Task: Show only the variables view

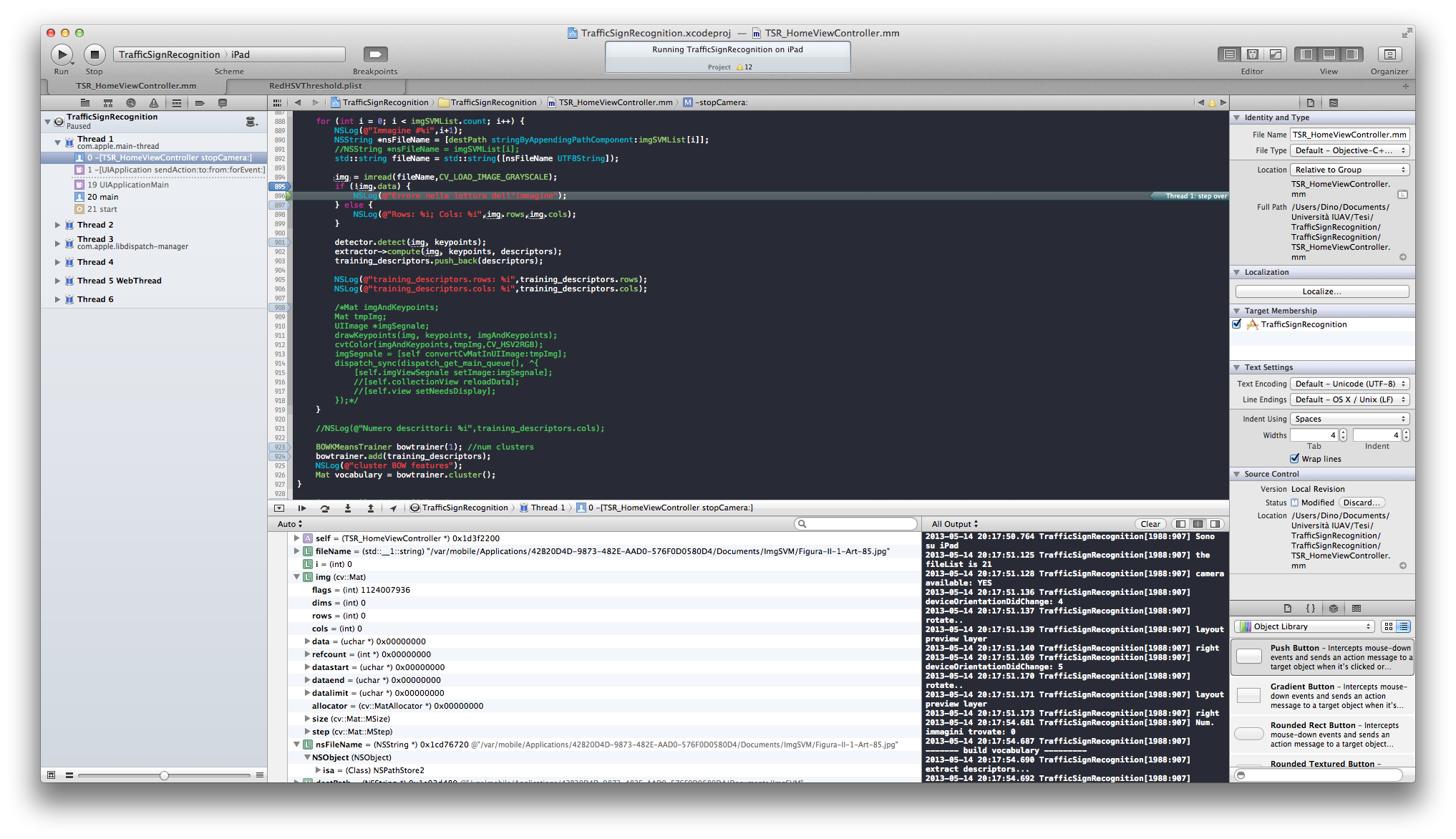Action: tap(1181, 524)
